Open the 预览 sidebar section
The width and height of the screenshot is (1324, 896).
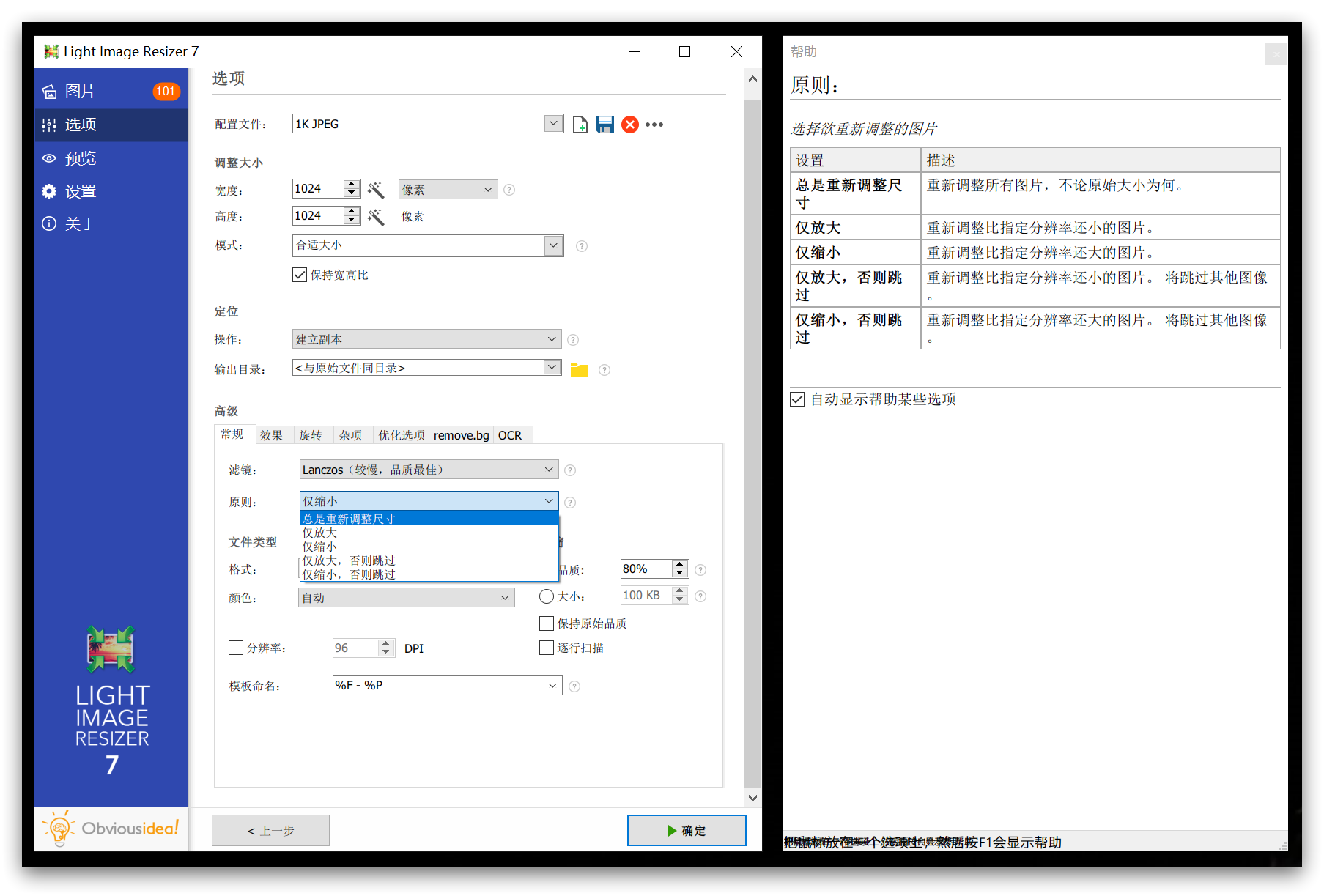pos(81,158)
